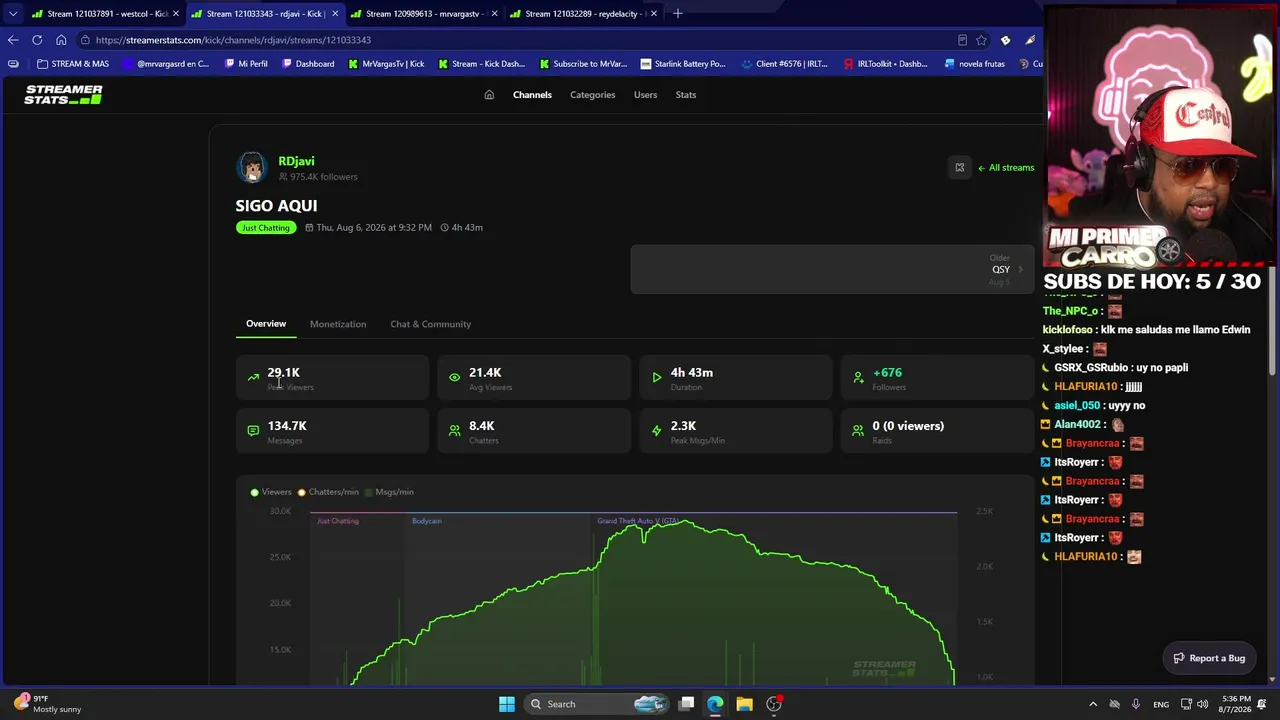Click the Grand Theft Auto V segment label

[638, 521]
